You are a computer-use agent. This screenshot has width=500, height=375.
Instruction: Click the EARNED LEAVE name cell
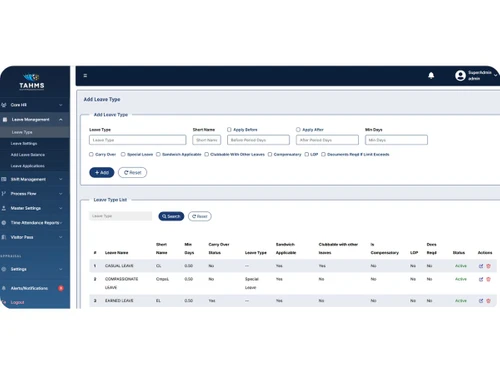click(119, 301)
